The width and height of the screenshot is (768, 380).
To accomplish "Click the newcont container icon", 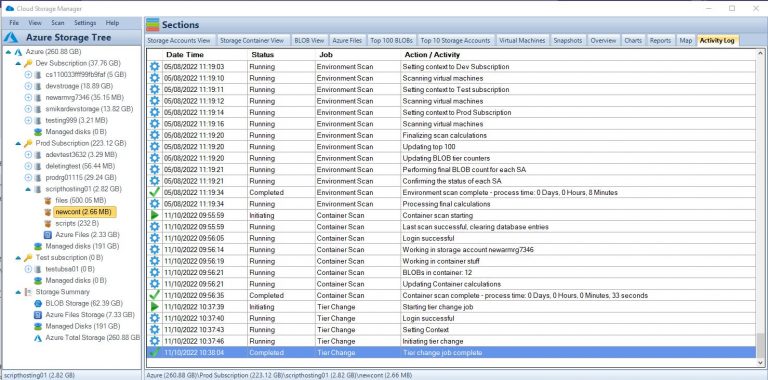I will [x=48, y=212].
